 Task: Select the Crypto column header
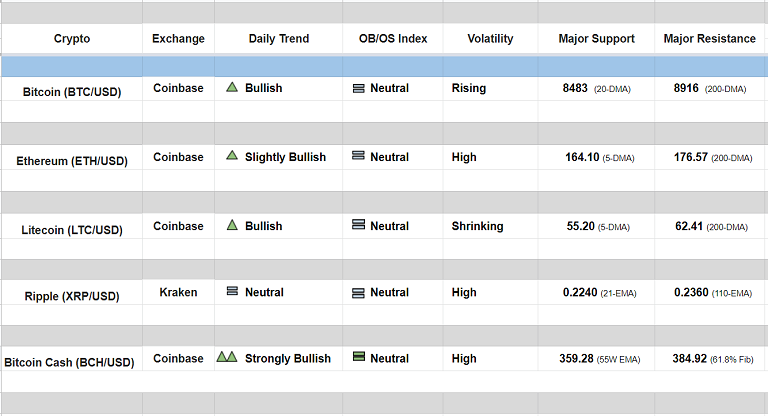point(72,39)
